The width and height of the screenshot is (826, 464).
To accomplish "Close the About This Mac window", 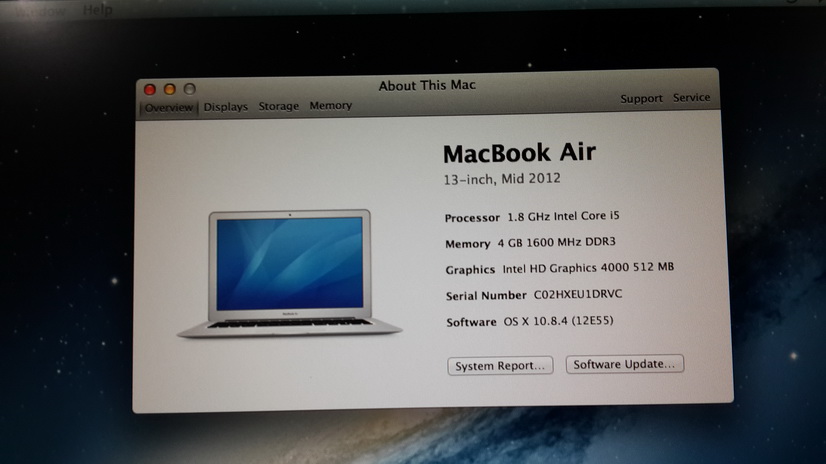I will tap(151, 89).
